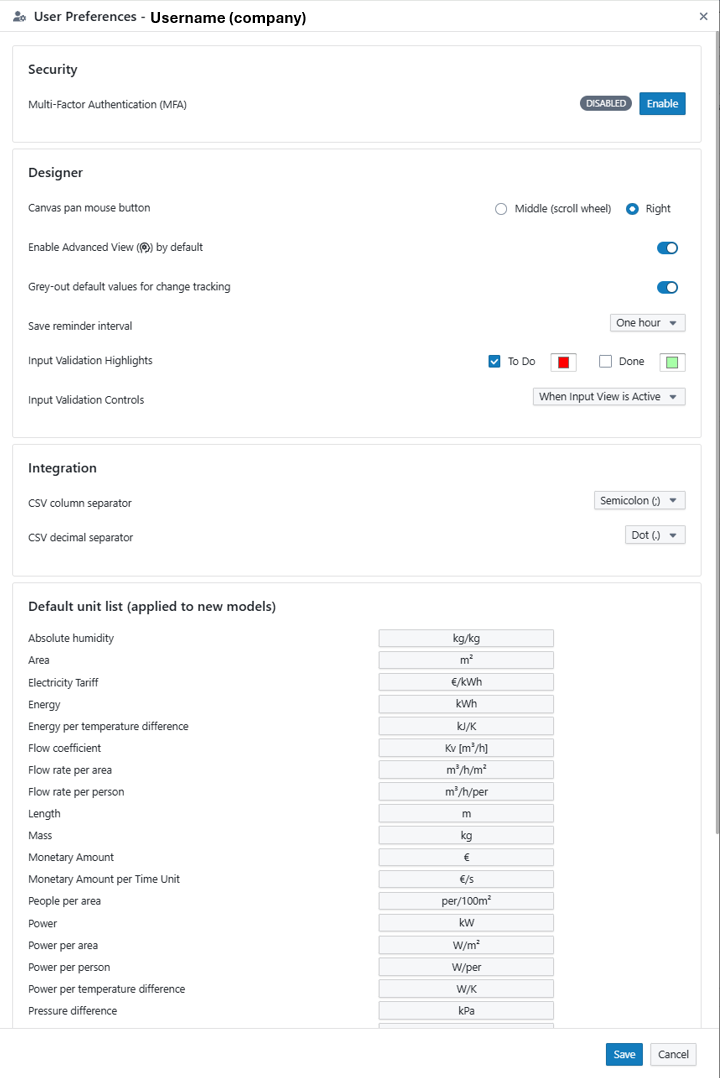
Task: Open Input Validation Controls dropdown
Action: [x=609, y=397]
